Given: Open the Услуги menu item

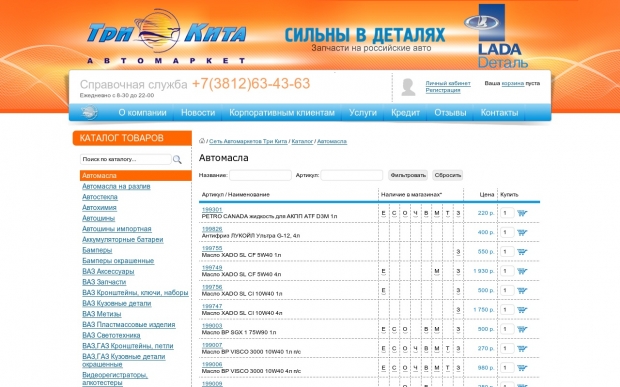Looking at the screenshot, I should pos(363,113).
